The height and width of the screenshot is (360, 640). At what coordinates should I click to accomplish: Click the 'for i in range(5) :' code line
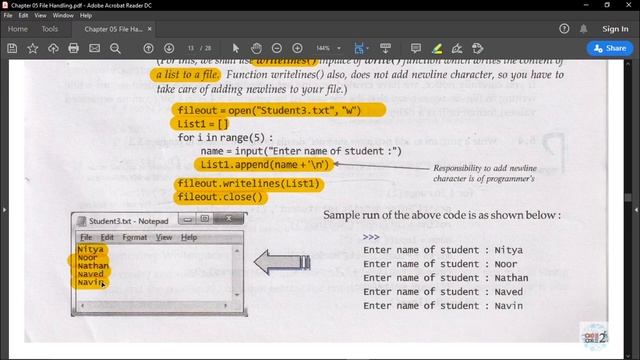pos(225,138)
